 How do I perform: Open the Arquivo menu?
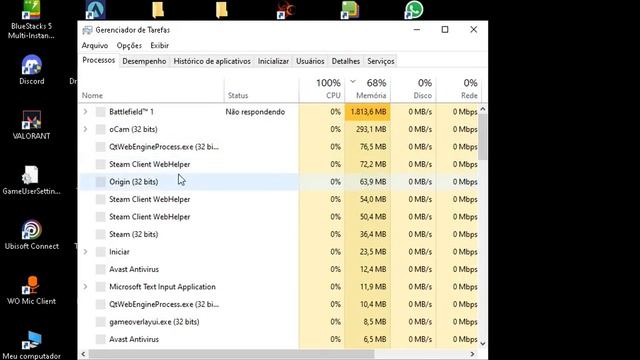tap(95, 46)
